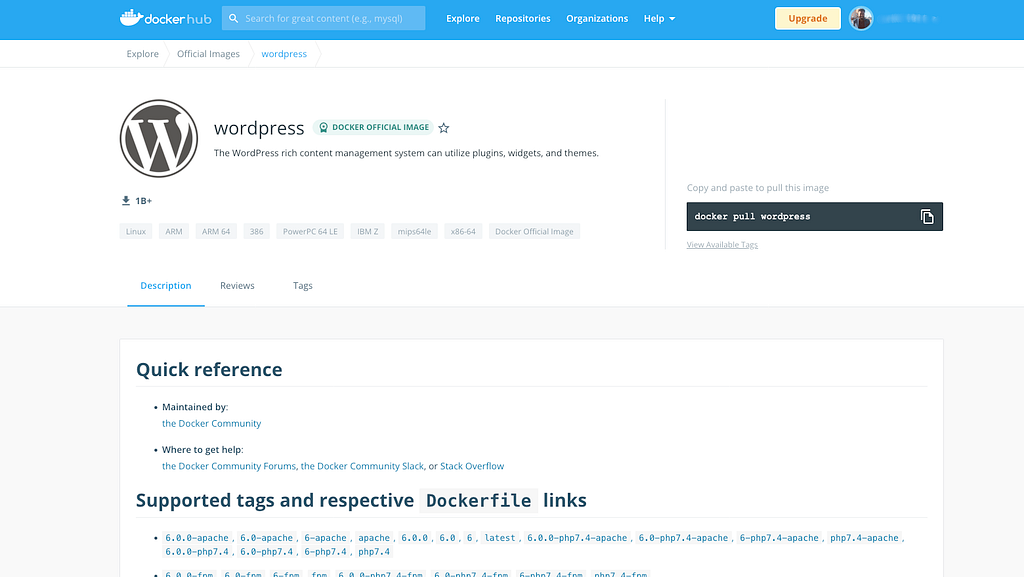Open the latest tag link
The height and width of the screenshot is (577, 1024).
pyautogui.click(x=500, y=538)
